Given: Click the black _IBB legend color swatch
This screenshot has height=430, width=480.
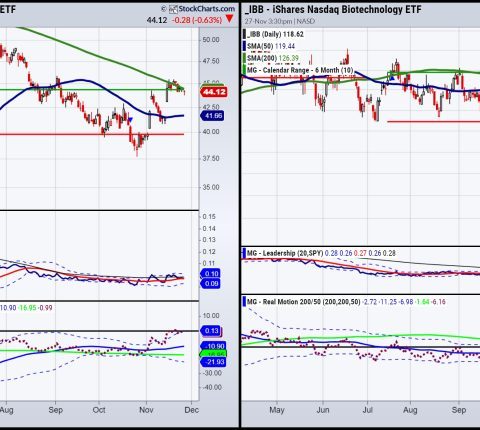Looking at the screenshot, I should pos(245,34).
